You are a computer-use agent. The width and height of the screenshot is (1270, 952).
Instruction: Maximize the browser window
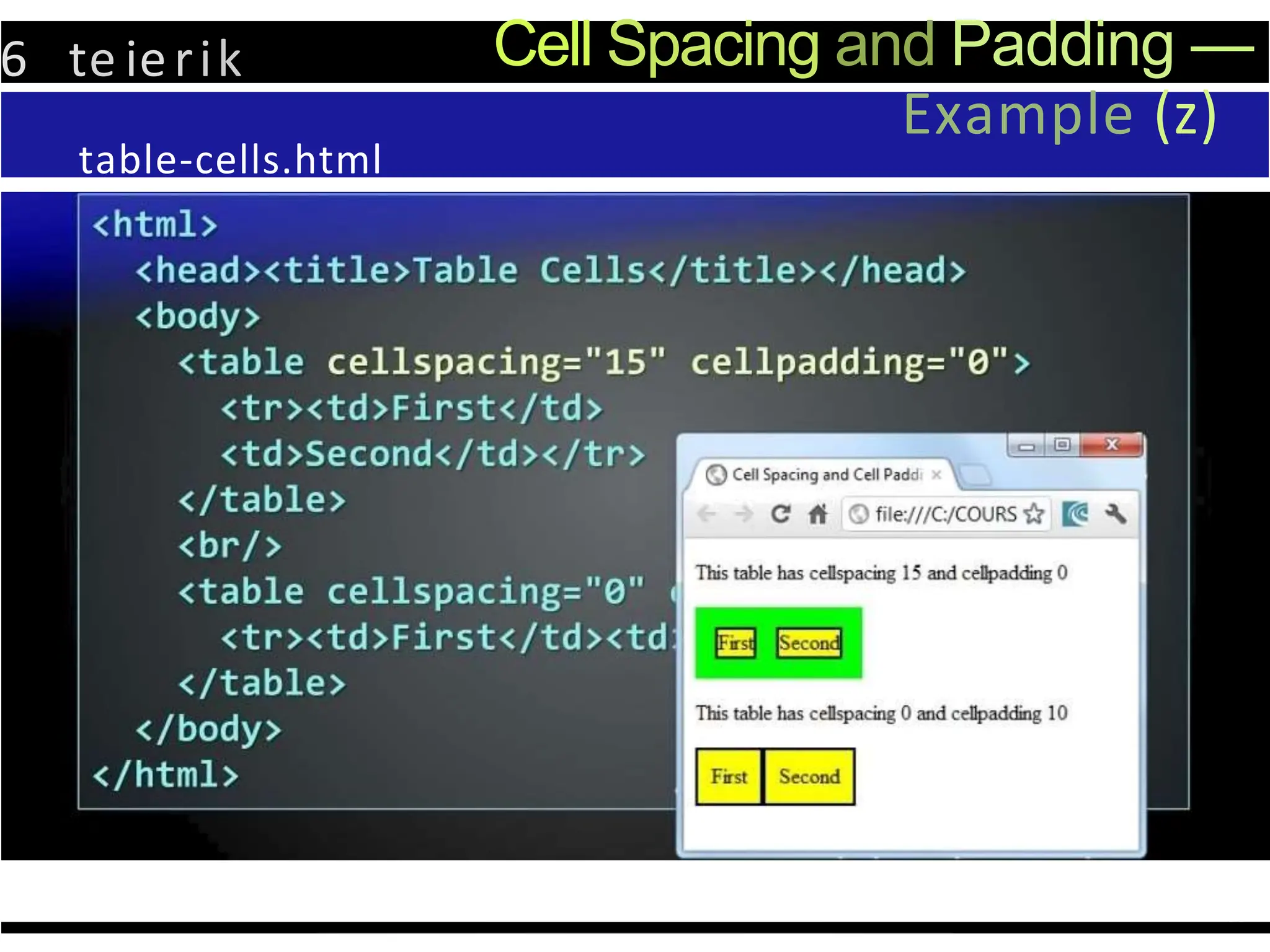(1062, 445)
